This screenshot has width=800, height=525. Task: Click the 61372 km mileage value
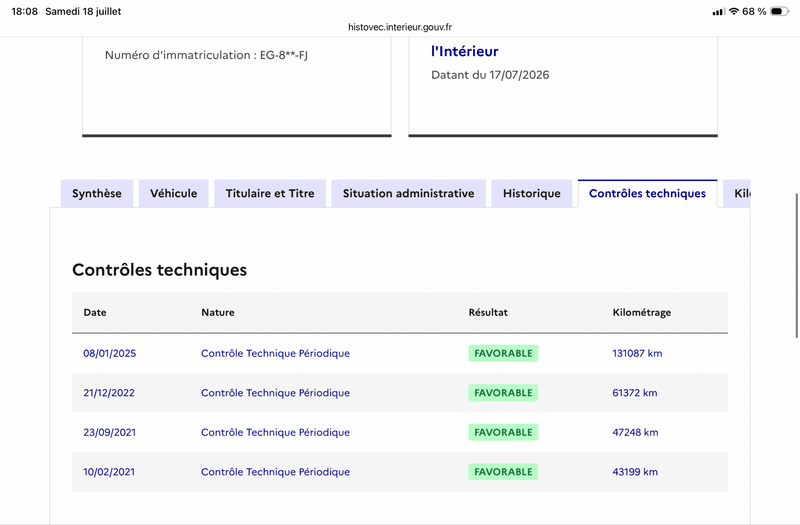[x=635, y=393]
